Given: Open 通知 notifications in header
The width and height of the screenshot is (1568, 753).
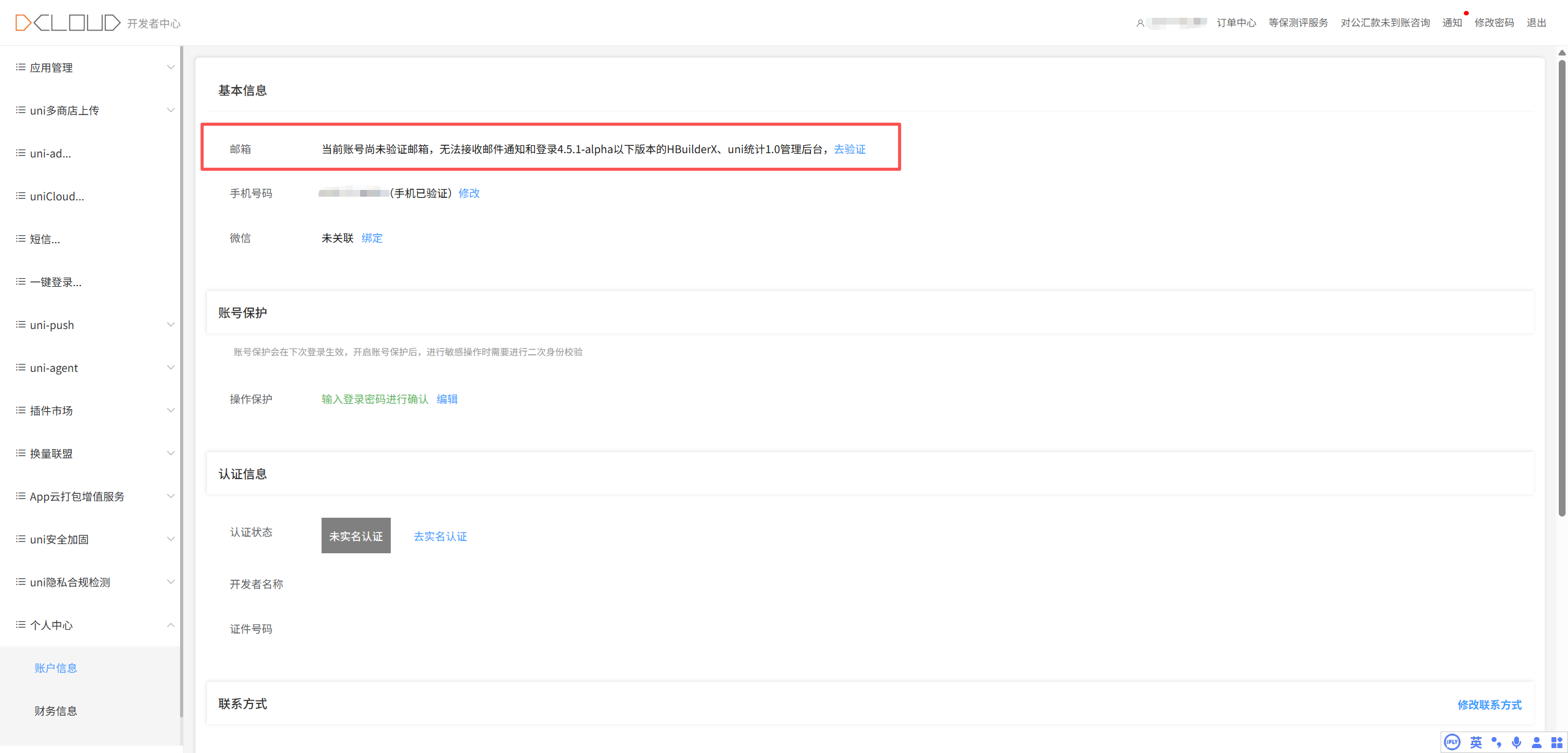Looking at the screenshot, I should point(1452,23).
